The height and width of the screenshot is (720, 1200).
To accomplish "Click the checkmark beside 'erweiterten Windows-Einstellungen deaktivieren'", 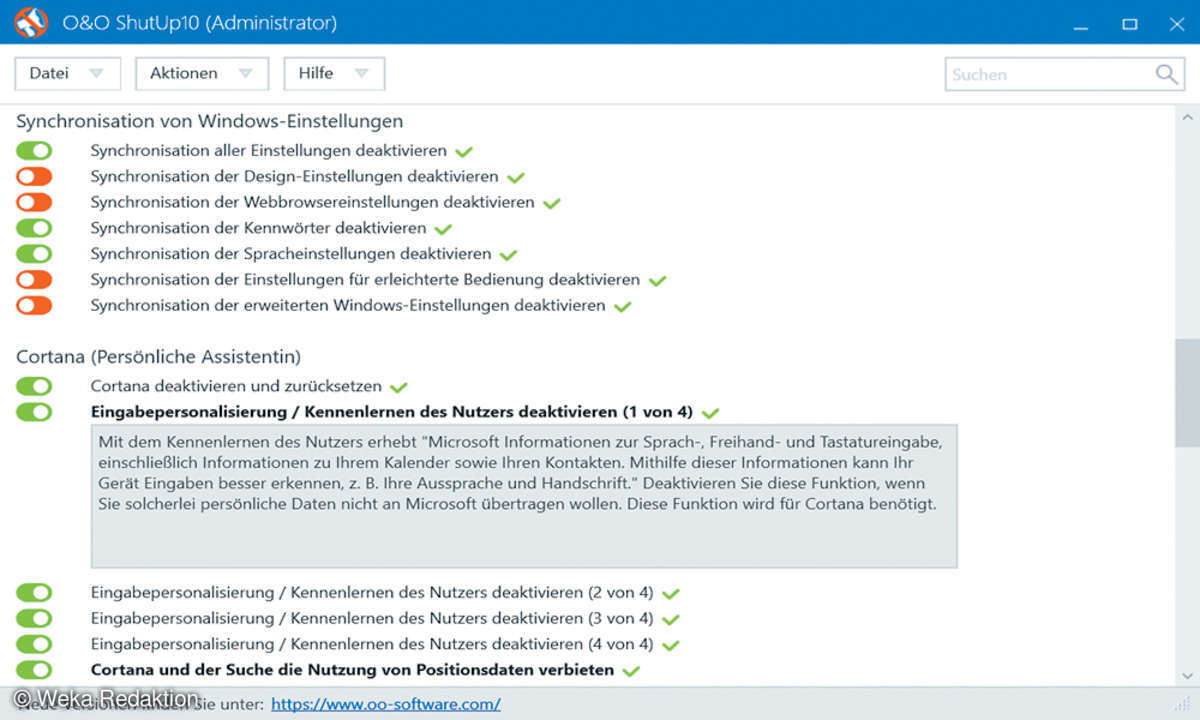I will pyautogui.click(x=623, y=306).
